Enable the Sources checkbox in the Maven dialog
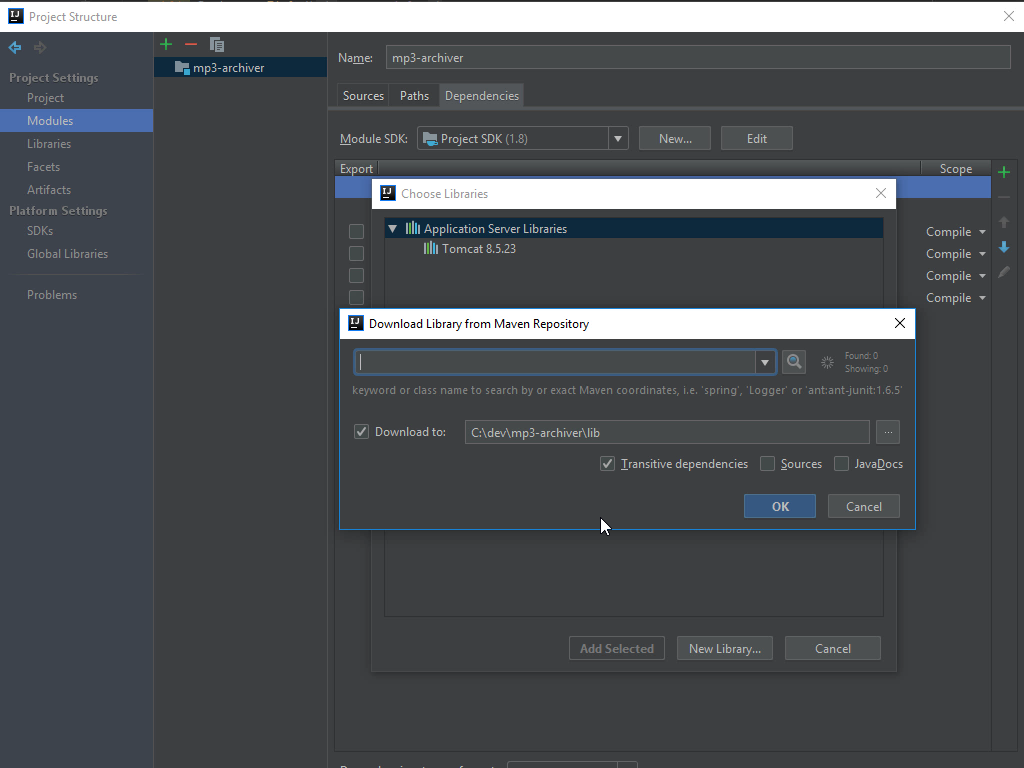 point(767,464)
